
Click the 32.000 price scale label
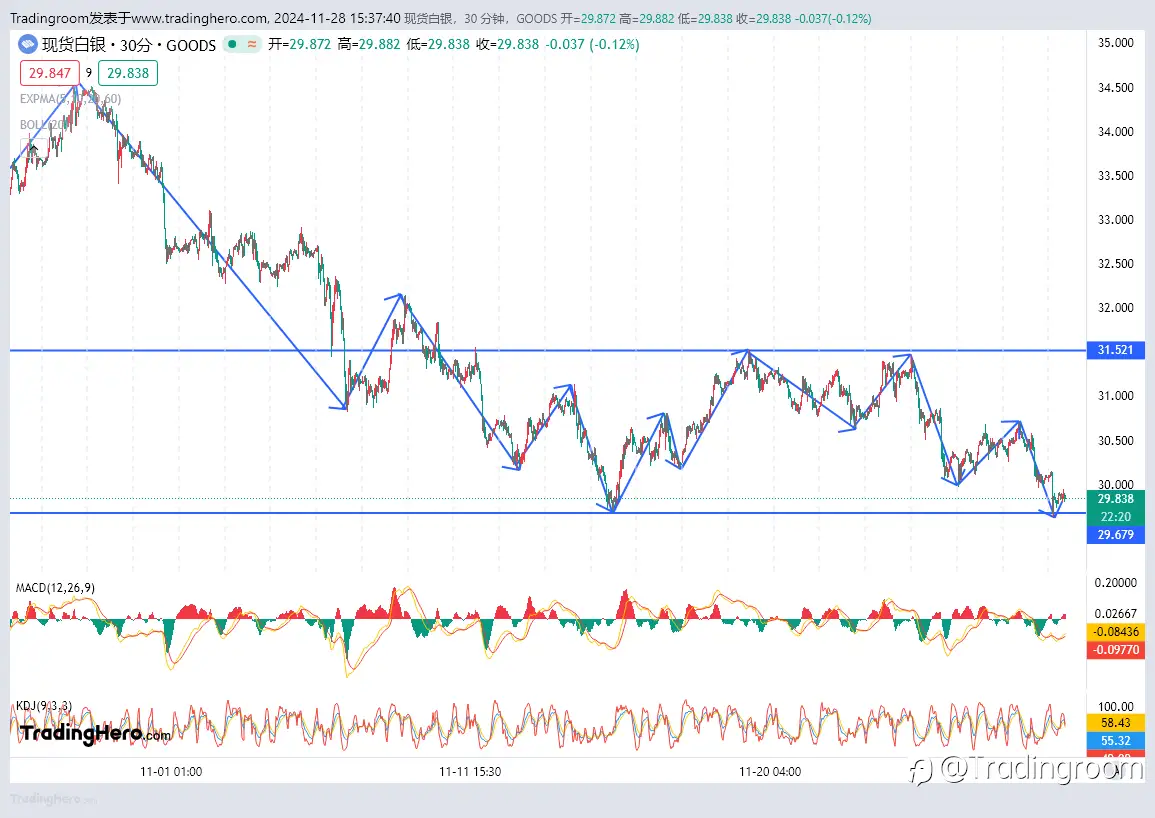click(x=1115, y=308)
